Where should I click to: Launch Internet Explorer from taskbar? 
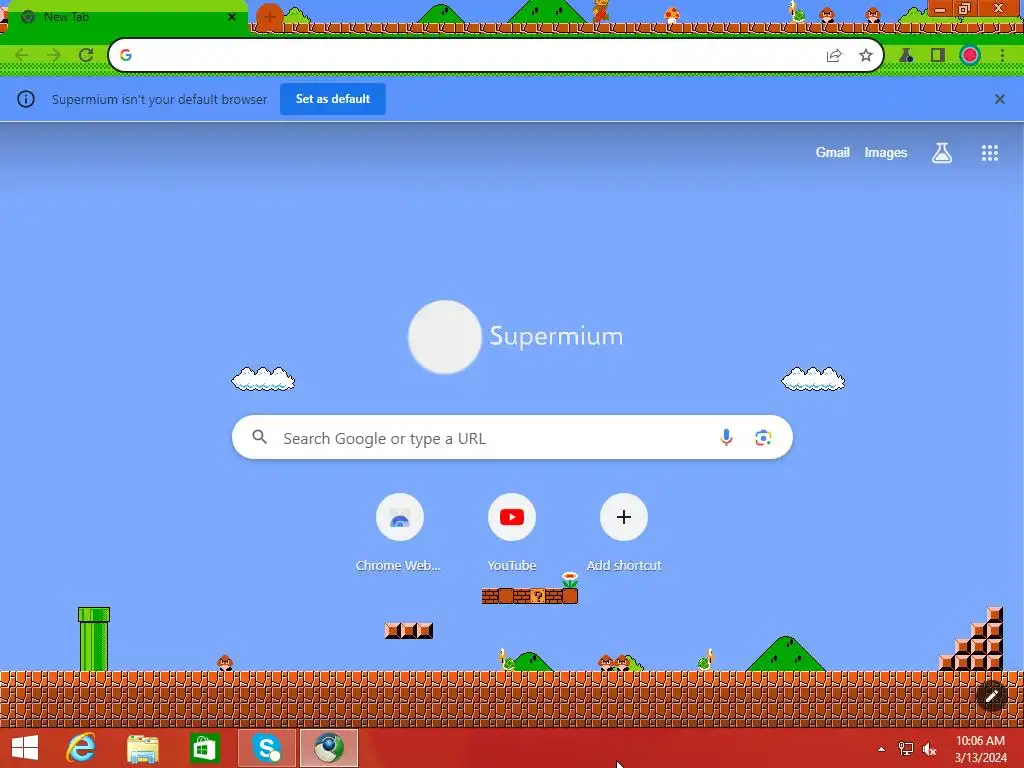tap(81, 748)
